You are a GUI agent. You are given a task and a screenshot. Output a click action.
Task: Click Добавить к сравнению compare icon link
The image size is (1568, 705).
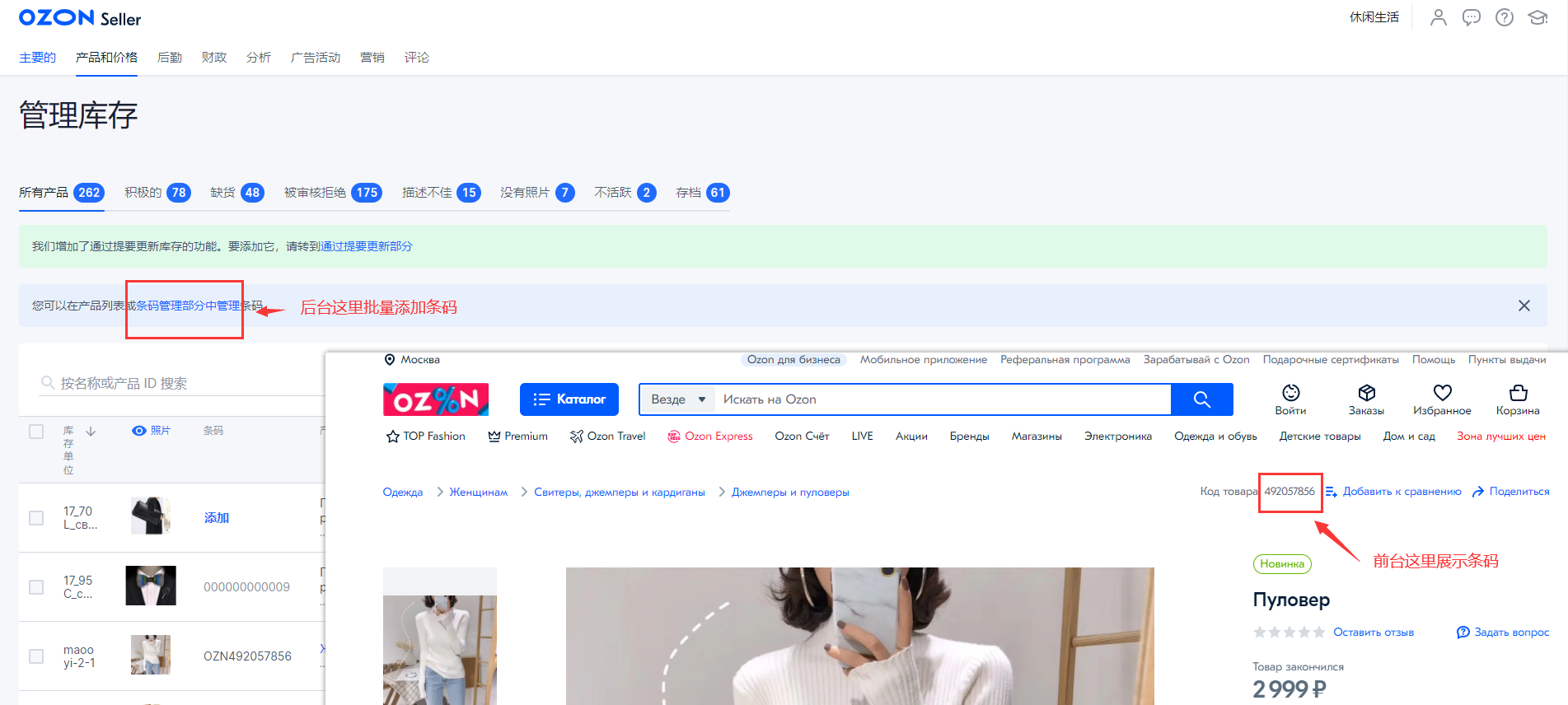[1393, 492]
